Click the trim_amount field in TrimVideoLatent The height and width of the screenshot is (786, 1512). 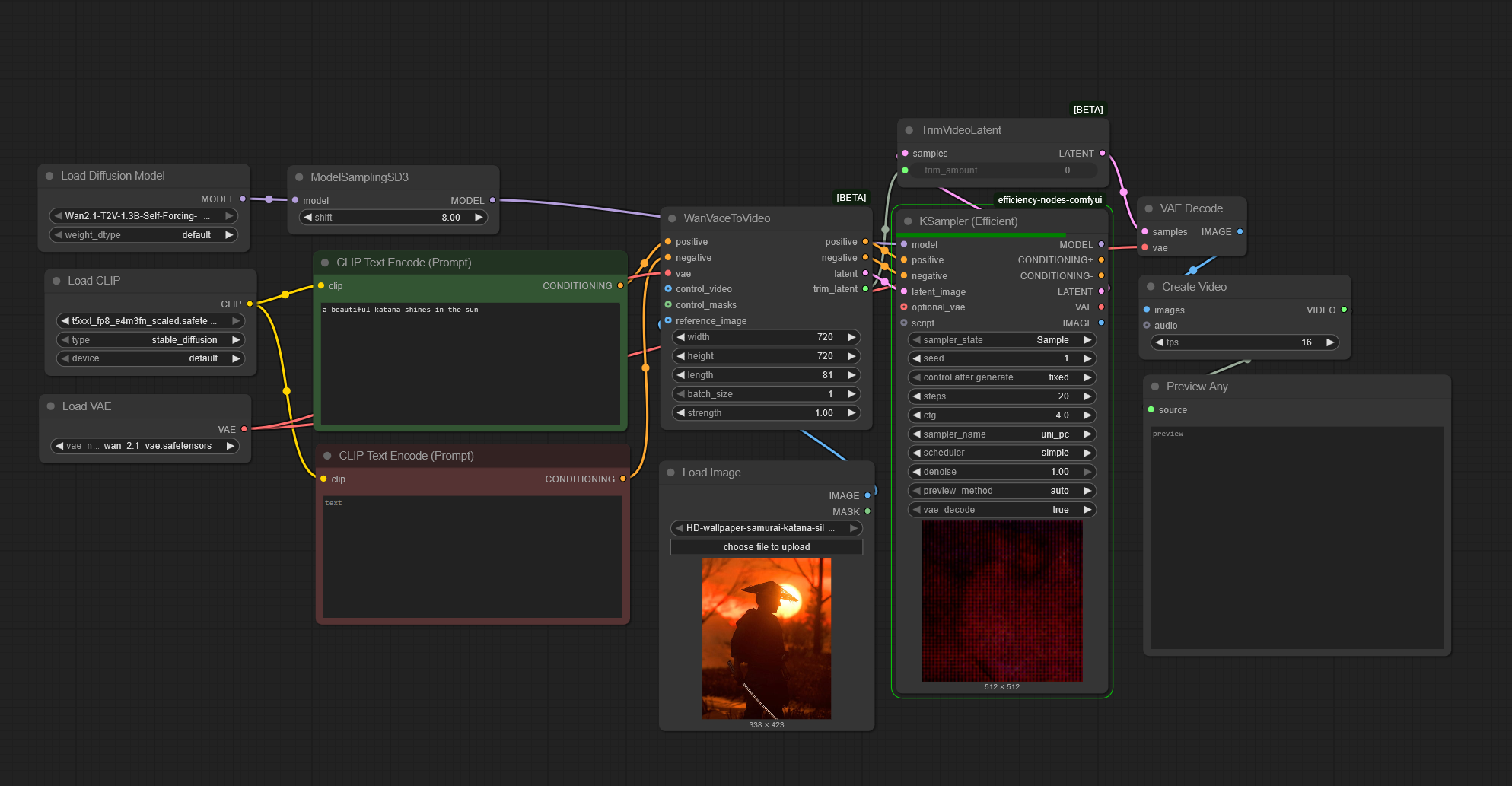[1005, 170]
